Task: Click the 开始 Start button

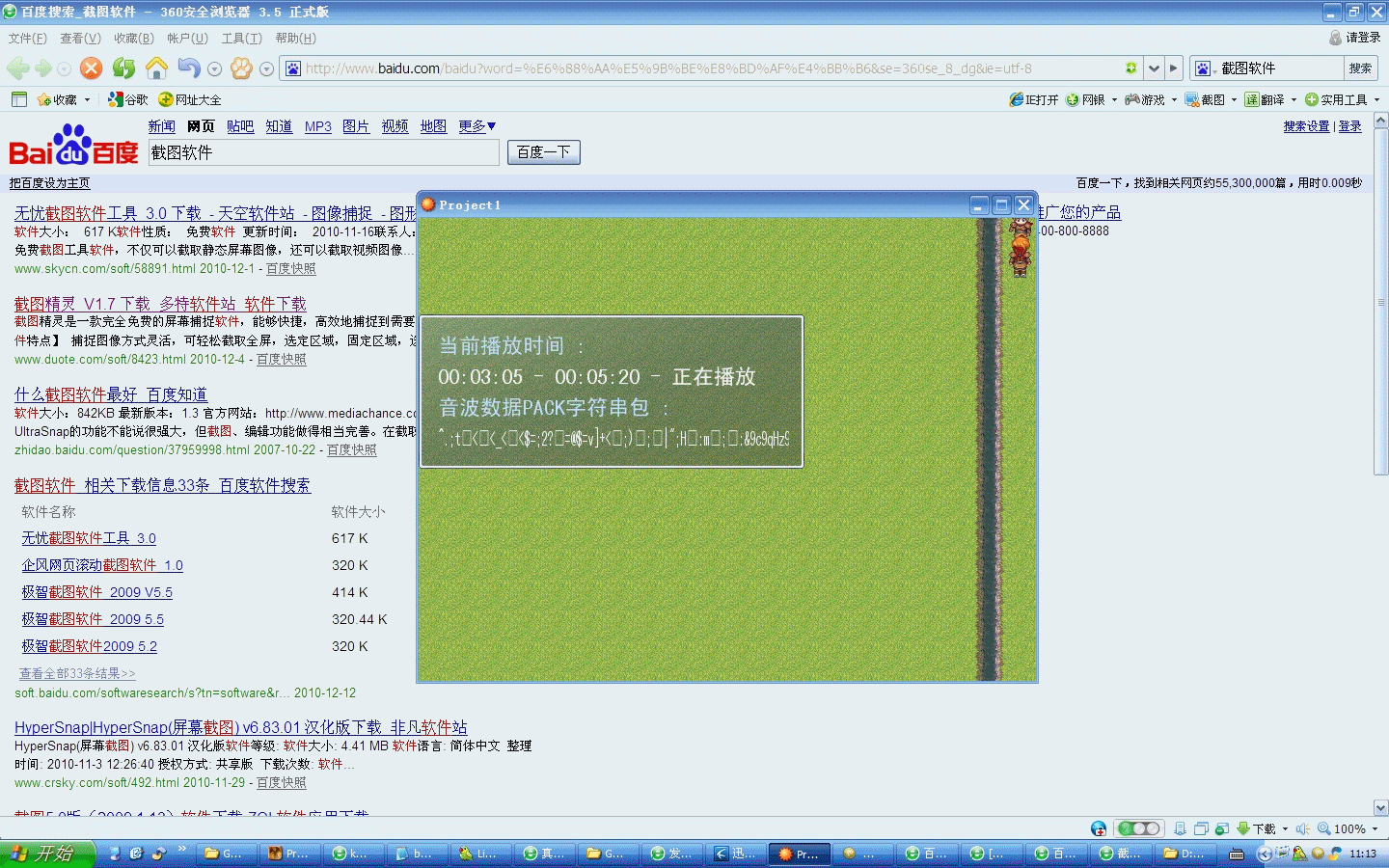Action: pyautogui.click(x=47, y=854)
